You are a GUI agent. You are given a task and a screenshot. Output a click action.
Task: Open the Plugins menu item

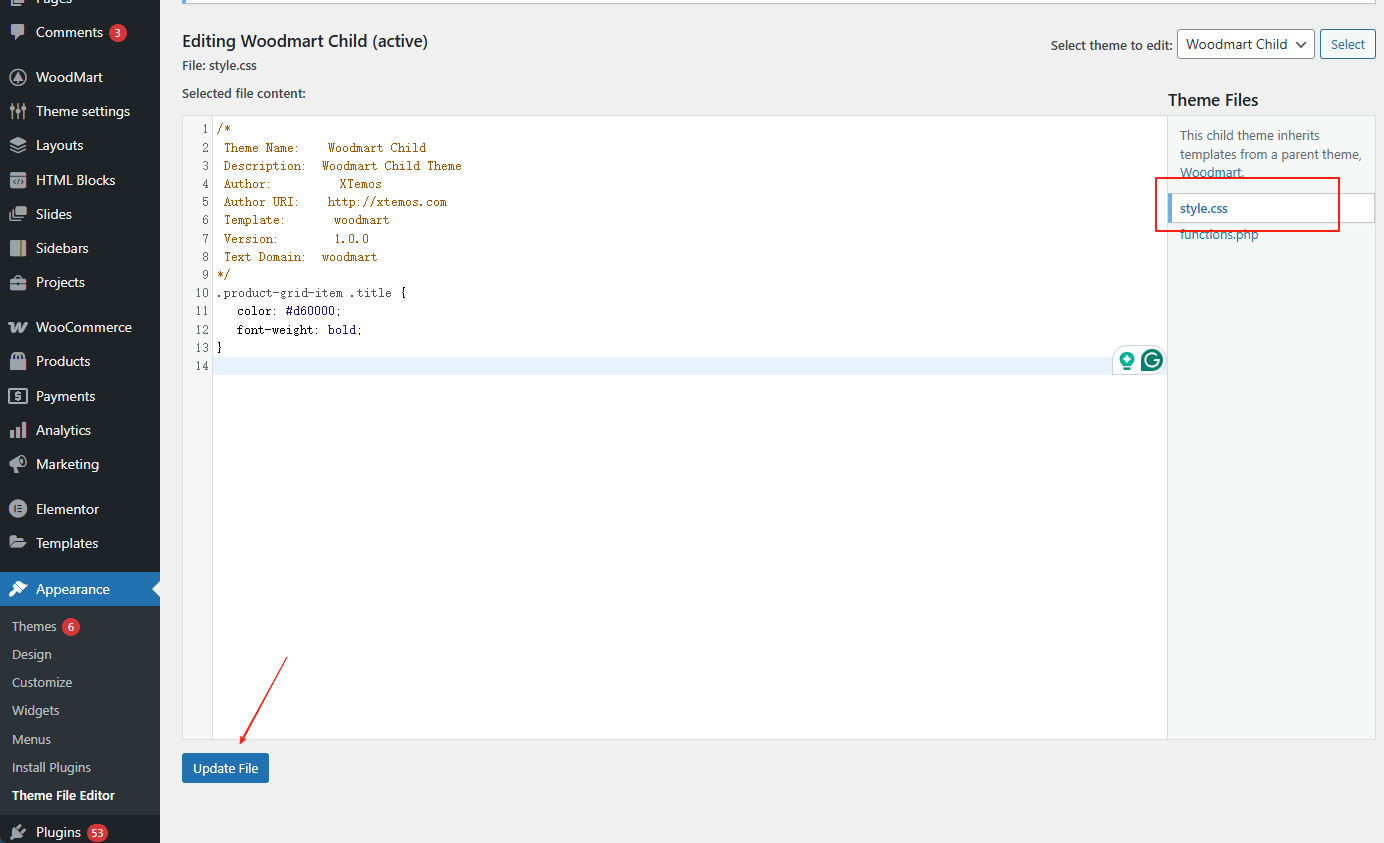point(58,832)
